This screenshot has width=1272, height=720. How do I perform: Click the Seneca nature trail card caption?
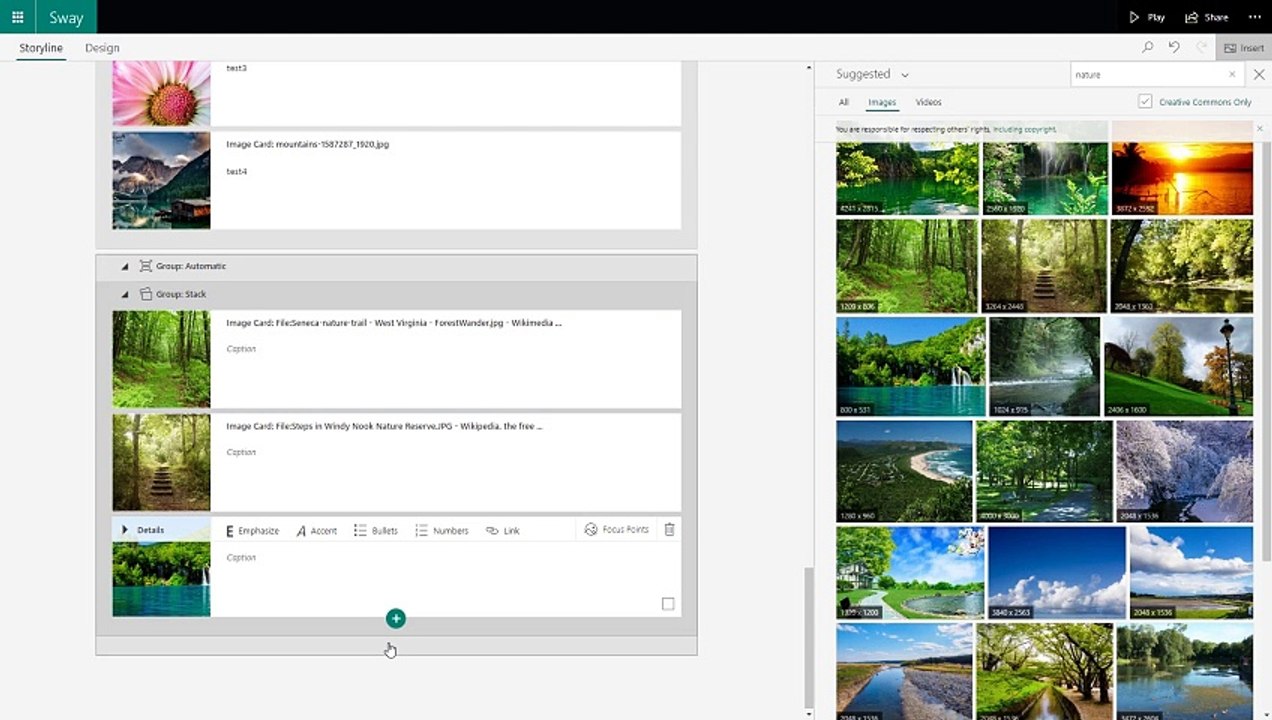click(x=241, y=349)
